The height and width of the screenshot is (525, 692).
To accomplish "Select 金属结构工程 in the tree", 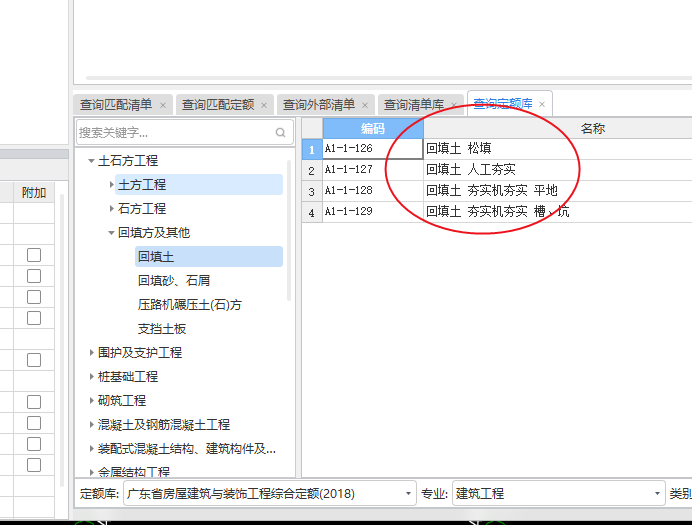I will click(x=134, y=472).
